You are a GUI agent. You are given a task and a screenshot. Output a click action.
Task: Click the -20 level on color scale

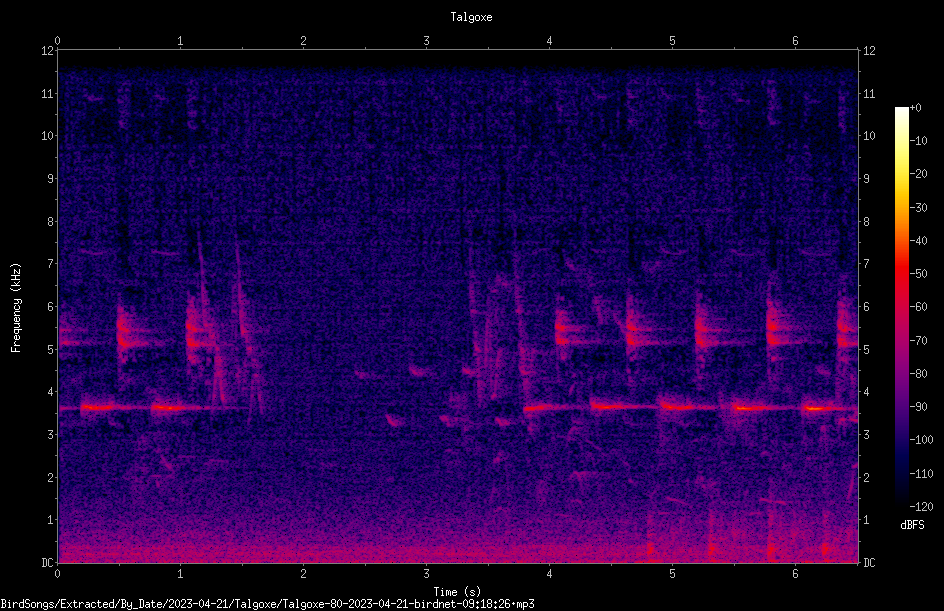click(918, 174)
